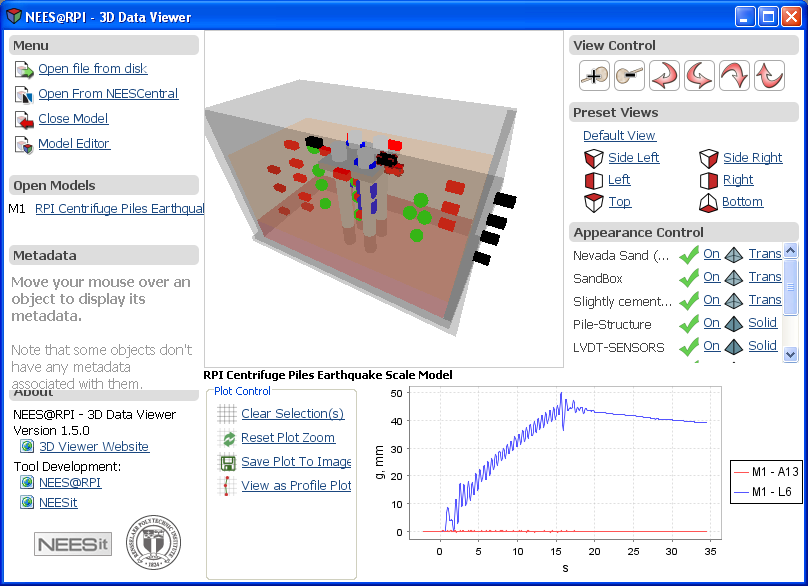The image size is (808, 586).
Task: Click the Slightly cemented layer triangle icon
Action: (x=734, y=300)
